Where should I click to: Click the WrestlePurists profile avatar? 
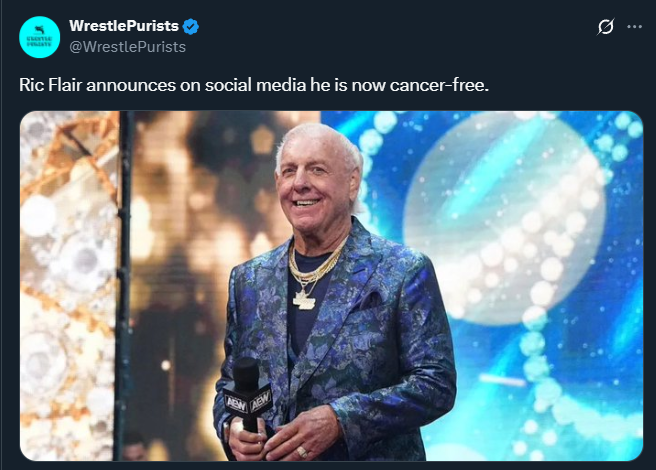coord(39,36)
